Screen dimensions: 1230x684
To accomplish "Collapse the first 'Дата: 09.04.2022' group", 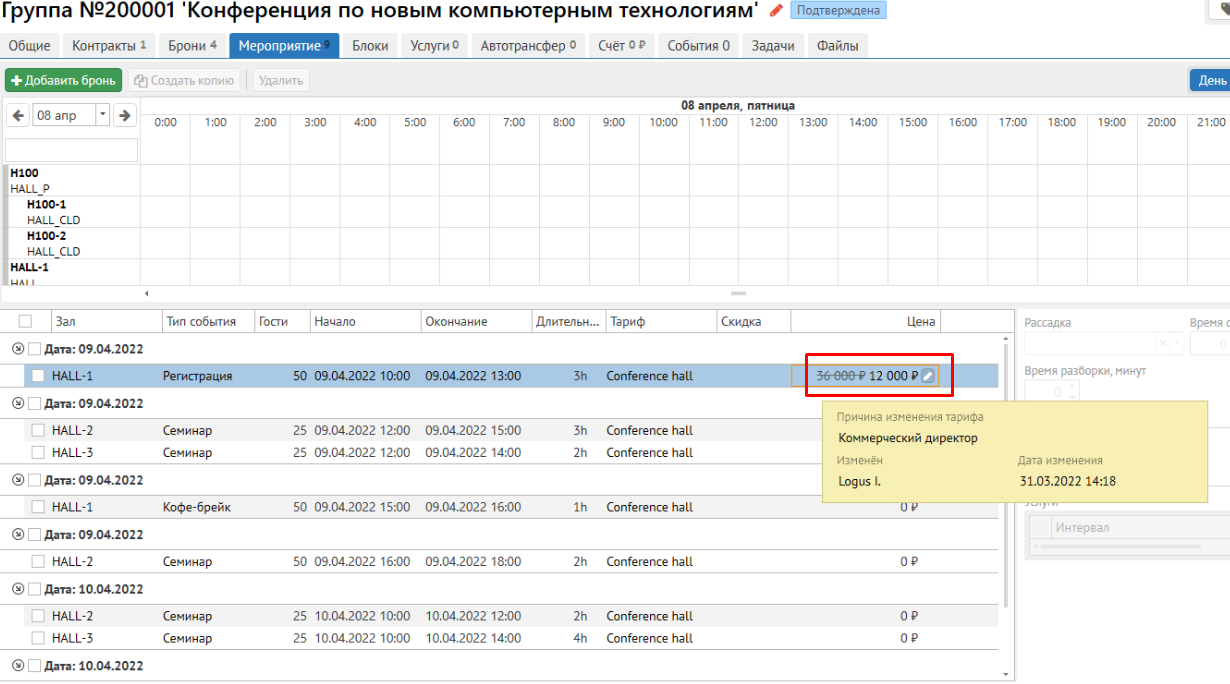I will point(17,349).
